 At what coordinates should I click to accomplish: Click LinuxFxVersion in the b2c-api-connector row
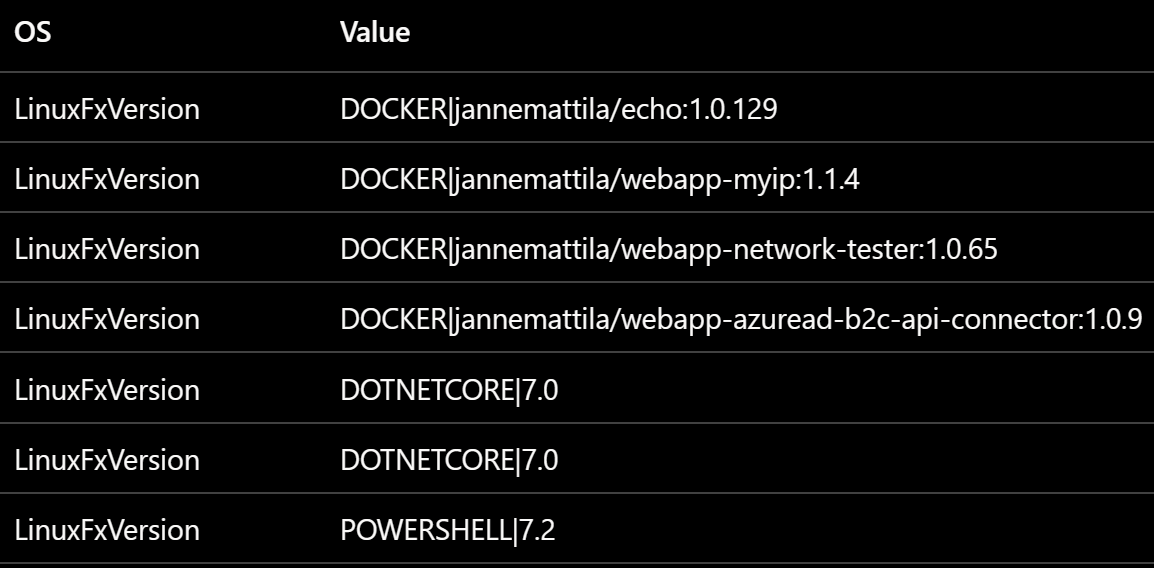[107, 319]
